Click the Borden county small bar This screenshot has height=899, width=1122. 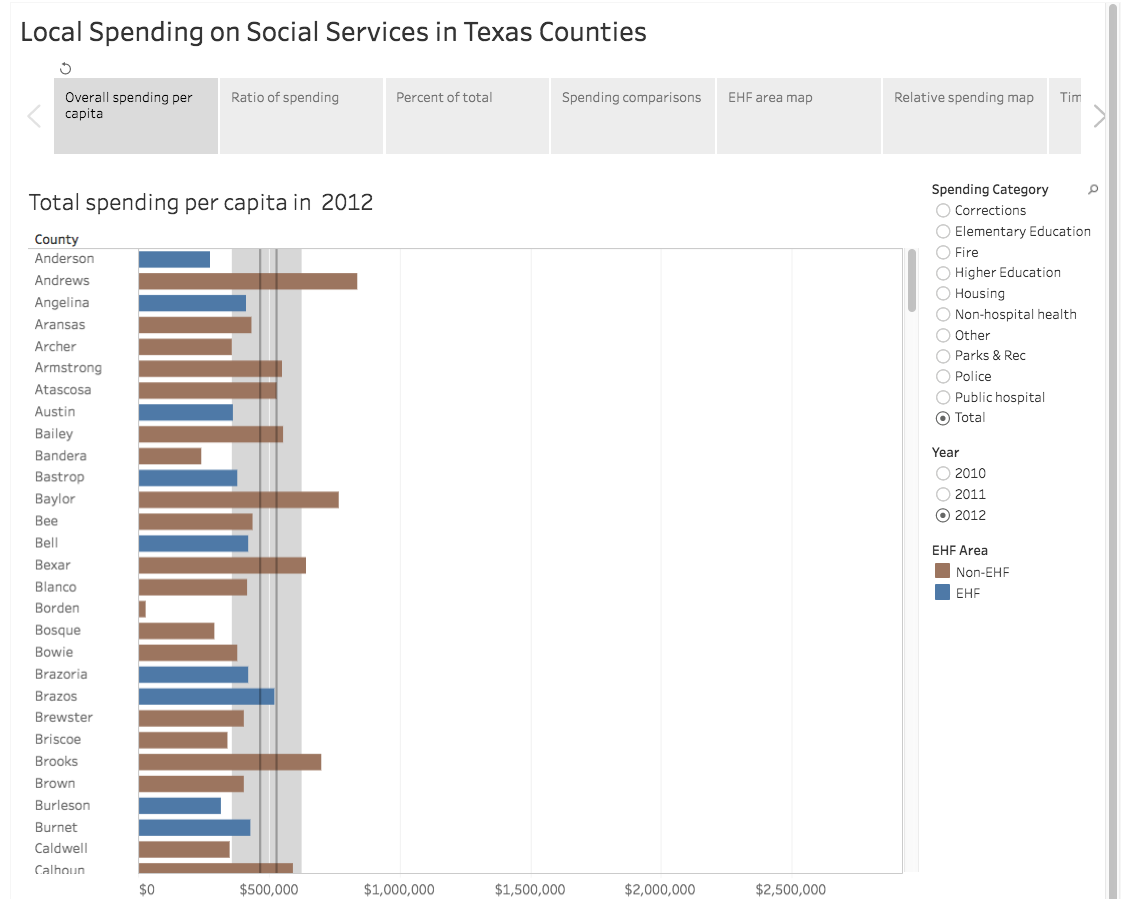point(142,609)
